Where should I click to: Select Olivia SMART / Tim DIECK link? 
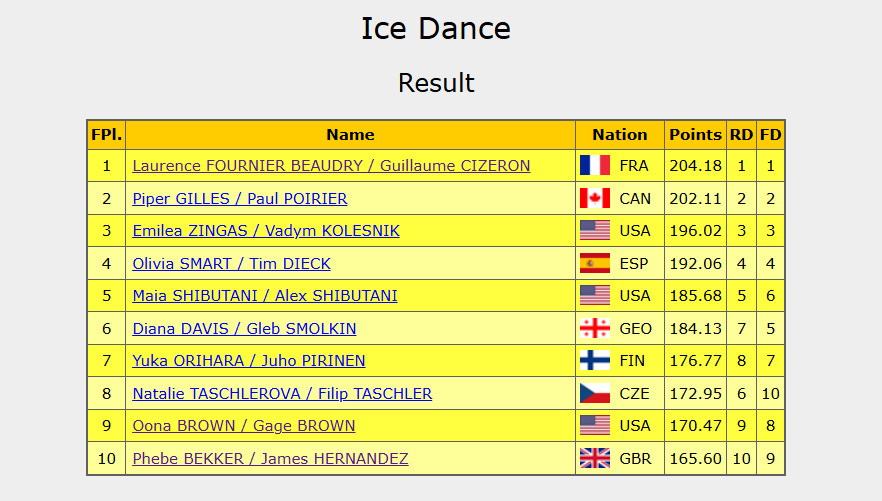coord(231,264)
